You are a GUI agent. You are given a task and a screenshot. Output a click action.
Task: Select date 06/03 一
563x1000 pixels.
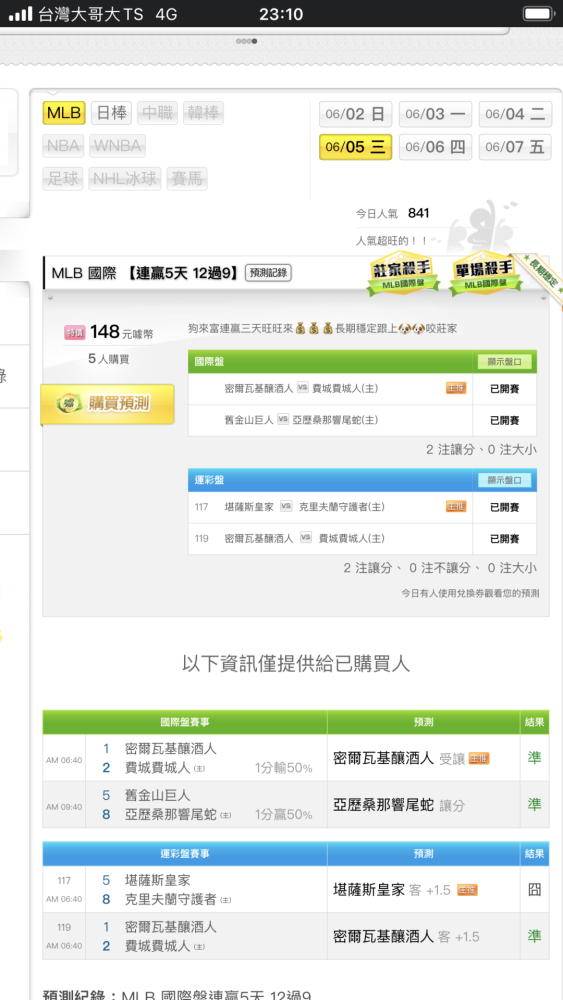click(435, 114)
